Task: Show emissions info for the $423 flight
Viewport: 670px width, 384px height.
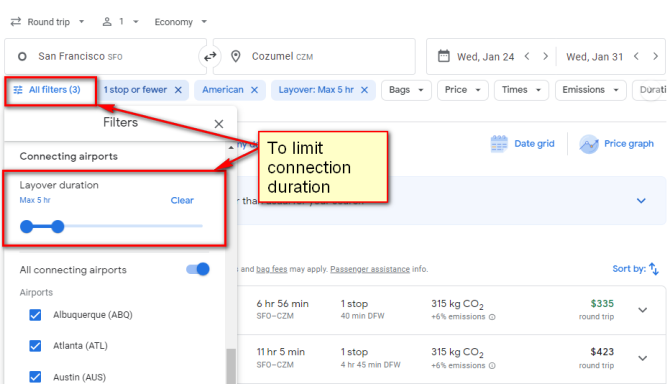Action: click(492, 366)
